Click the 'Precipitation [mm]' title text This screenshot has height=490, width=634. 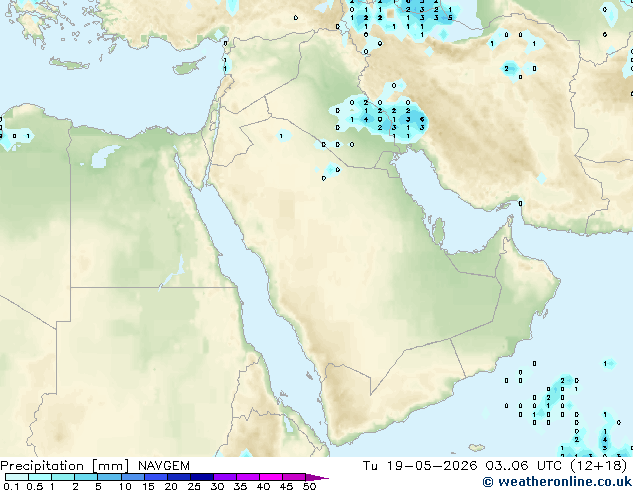[65, 466]
